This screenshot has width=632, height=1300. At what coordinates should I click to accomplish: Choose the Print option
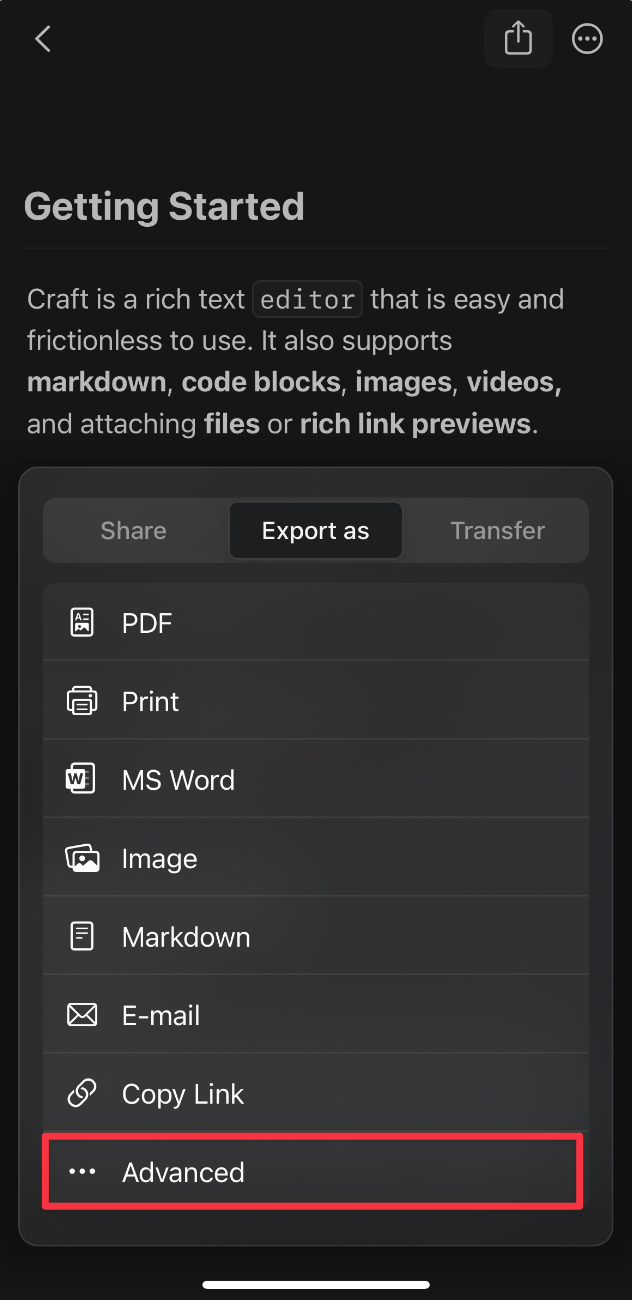click(x=316, y=701)
